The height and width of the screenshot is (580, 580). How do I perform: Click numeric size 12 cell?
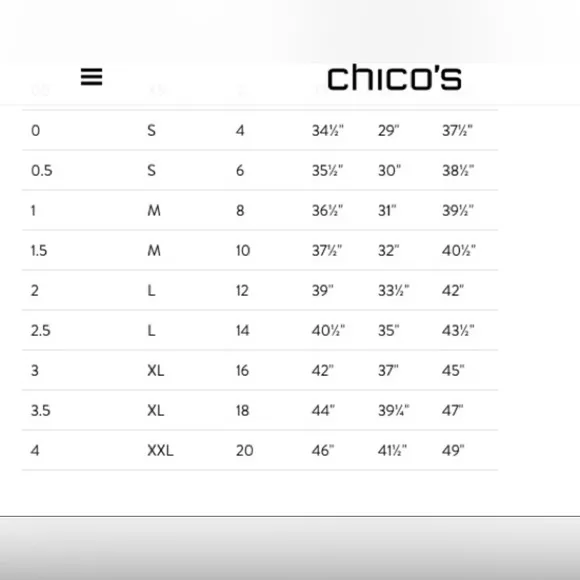242,291
